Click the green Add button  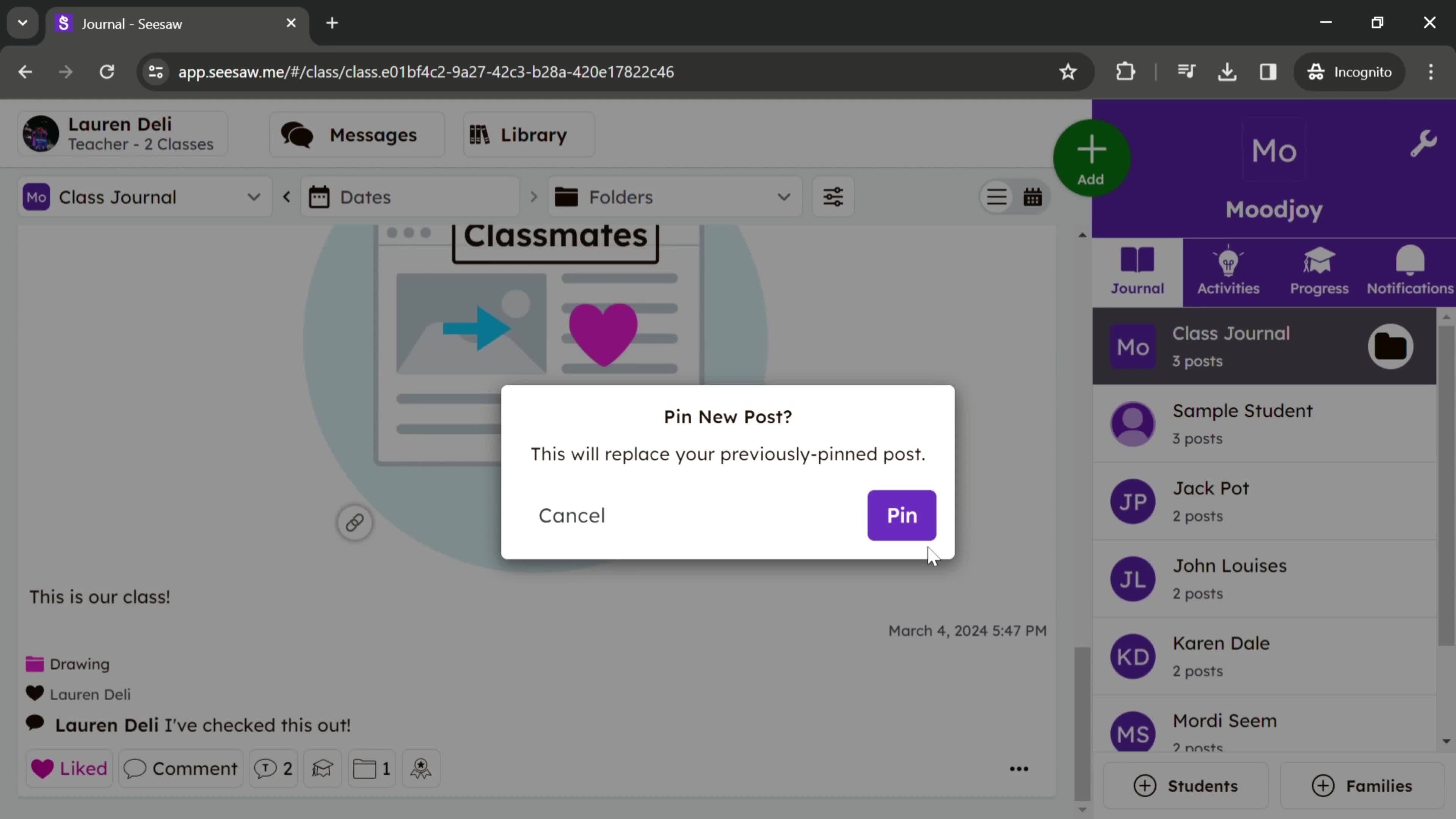coord(1091,158)
